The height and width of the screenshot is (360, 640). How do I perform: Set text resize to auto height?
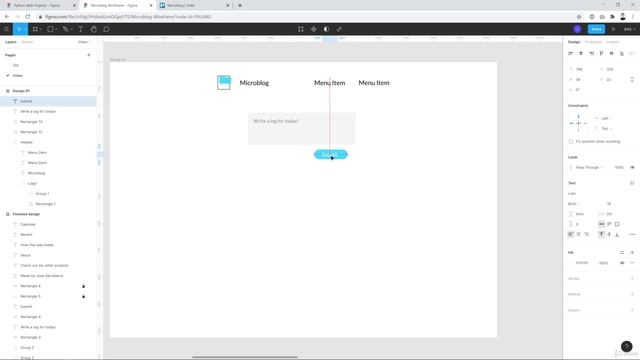[x=609, y=224]
